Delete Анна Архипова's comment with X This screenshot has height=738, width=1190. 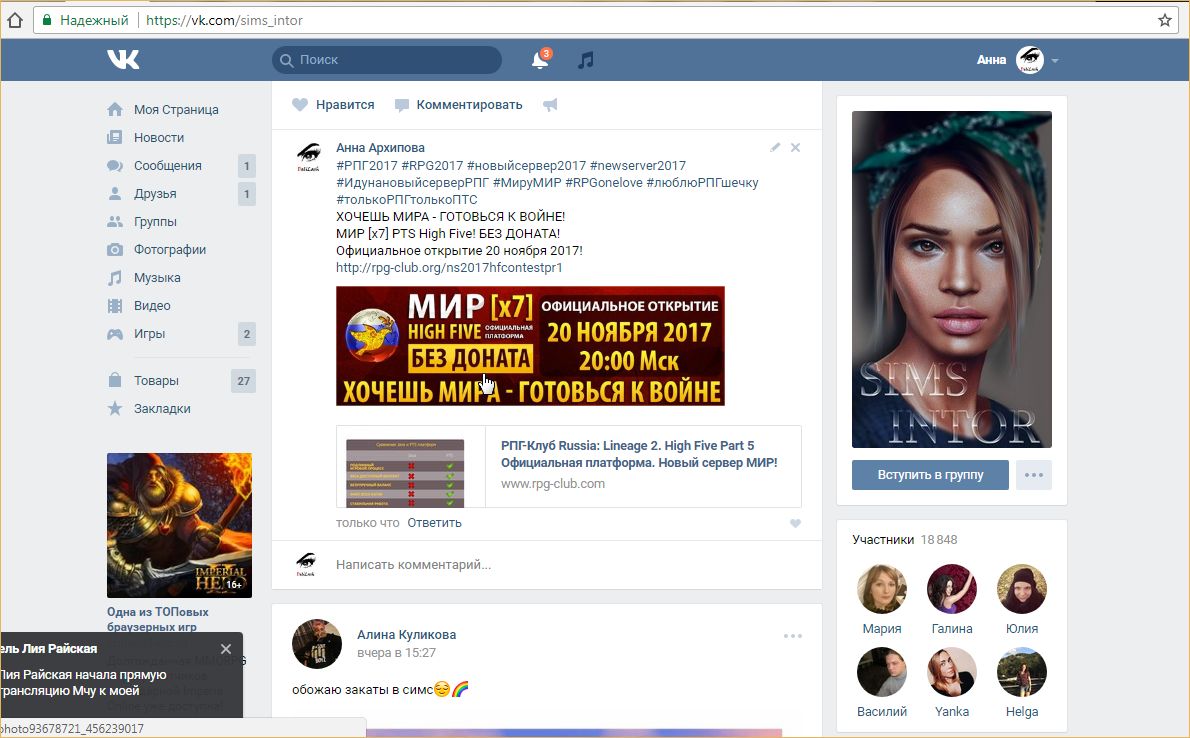click(795, 147)
